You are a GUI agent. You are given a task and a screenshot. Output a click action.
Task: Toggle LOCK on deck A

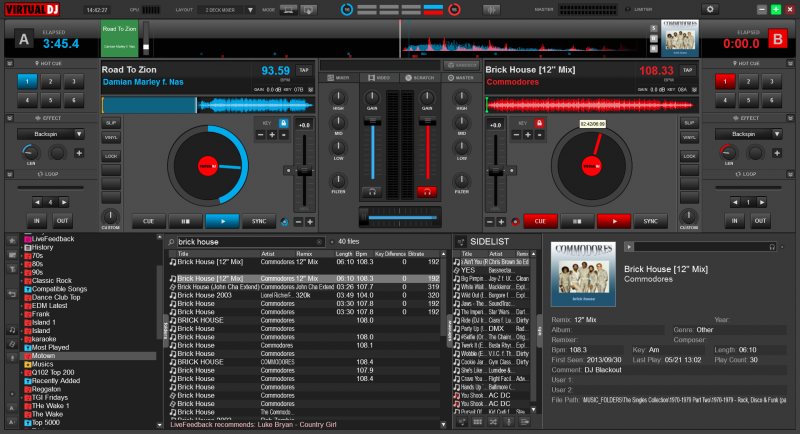tap(111, 156)
